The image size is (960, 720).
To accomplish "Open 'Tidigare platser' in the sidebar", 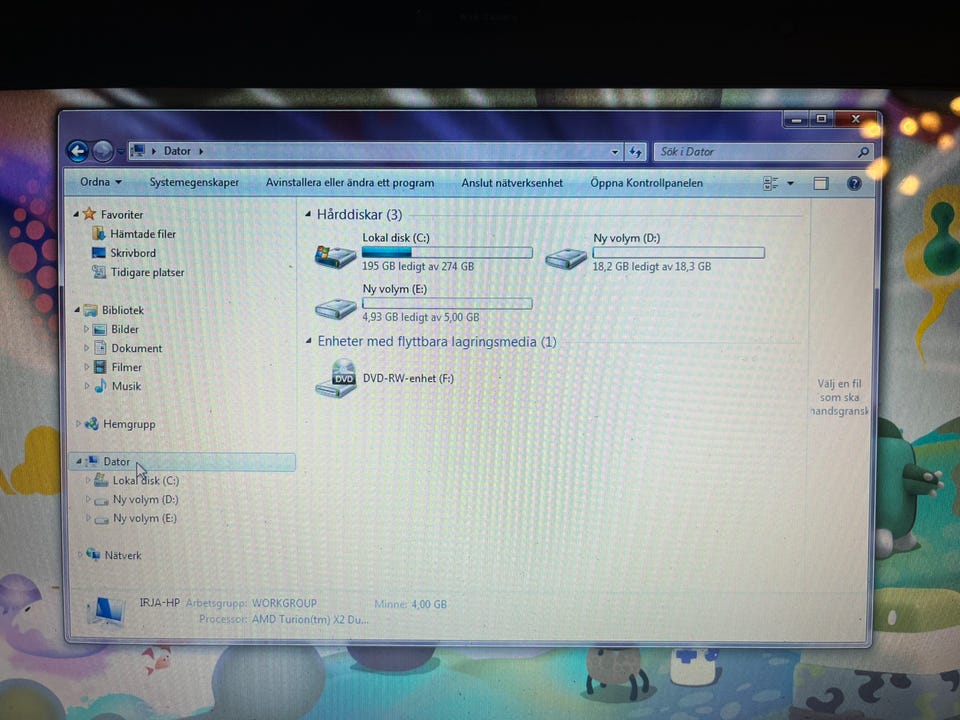I will click(147, 272).
